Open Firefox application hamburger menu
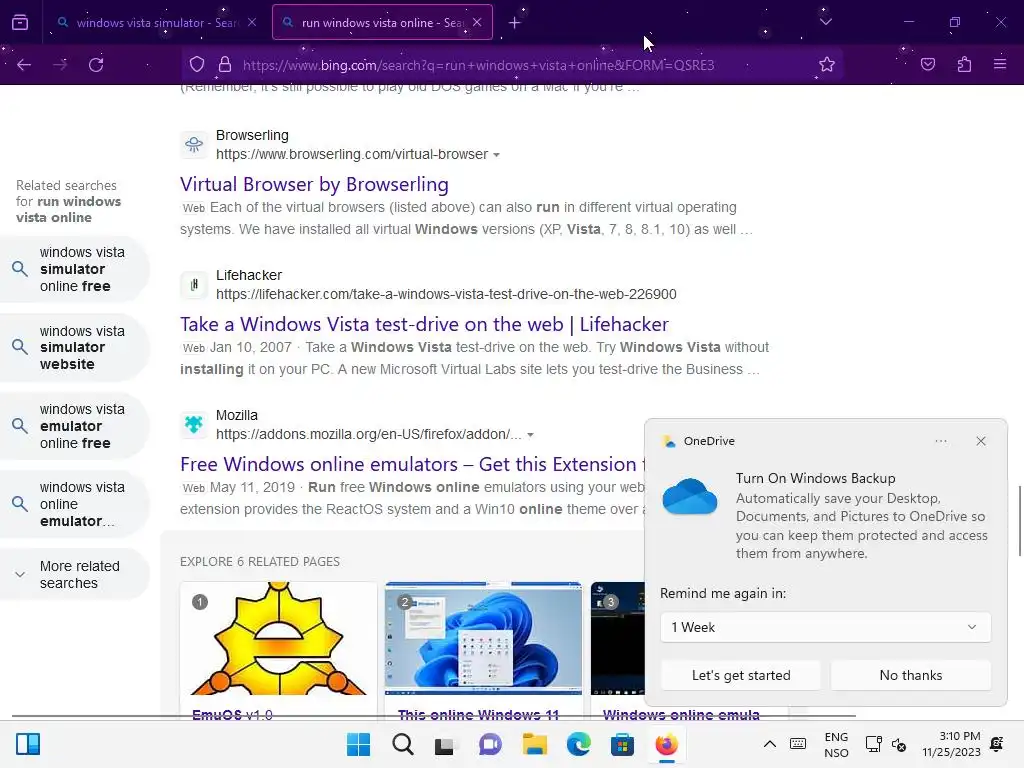Image resolution: width=1024 pixels, height=768 pixels. point(1000,65)
